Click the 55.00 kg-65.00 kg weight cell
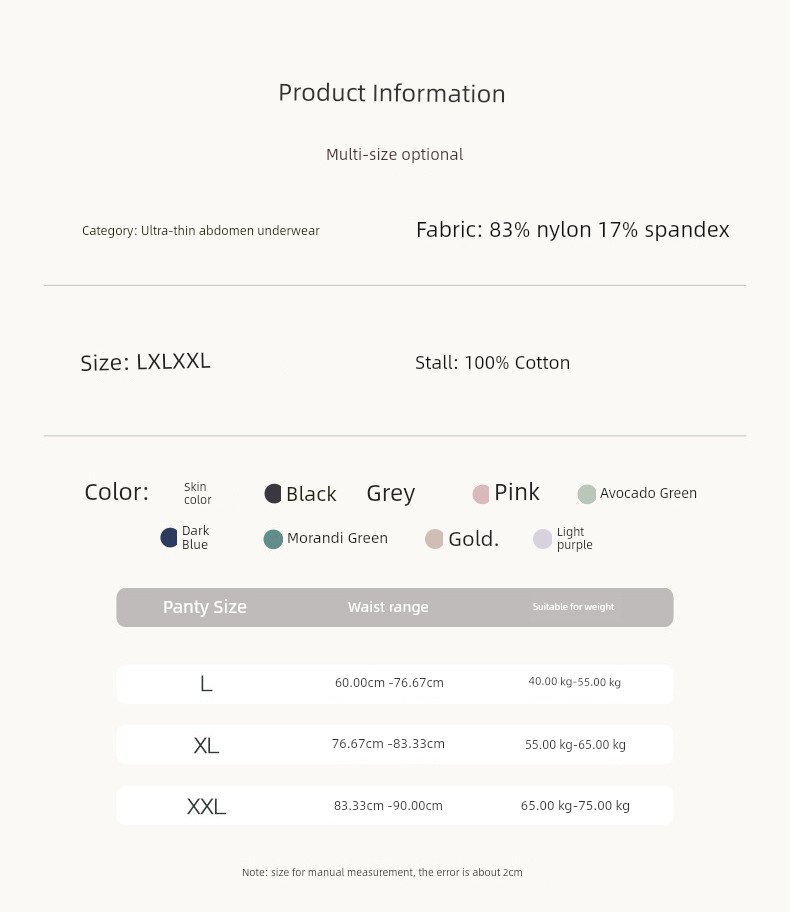This screenshot has width=790, height=912. coord(575,744)
